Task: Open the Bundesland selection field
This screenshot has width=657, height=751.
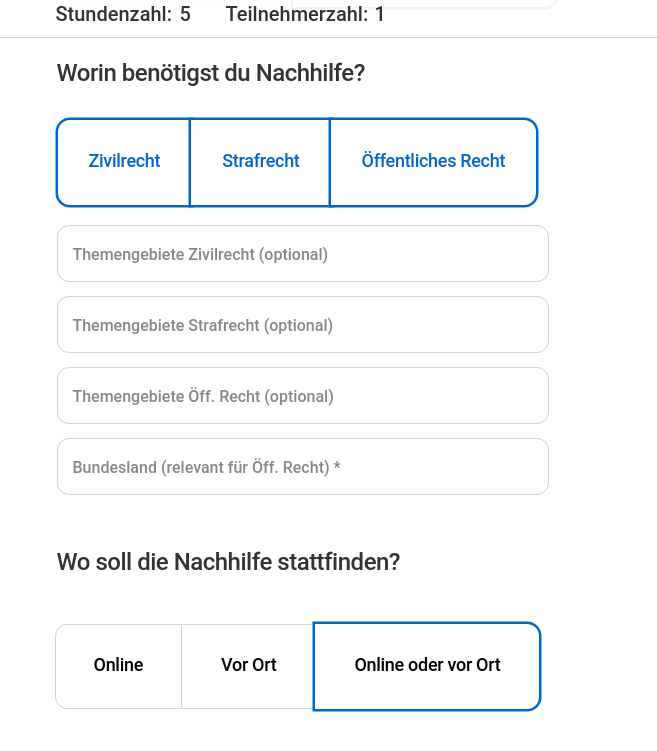Action: [x=303, y=467]
